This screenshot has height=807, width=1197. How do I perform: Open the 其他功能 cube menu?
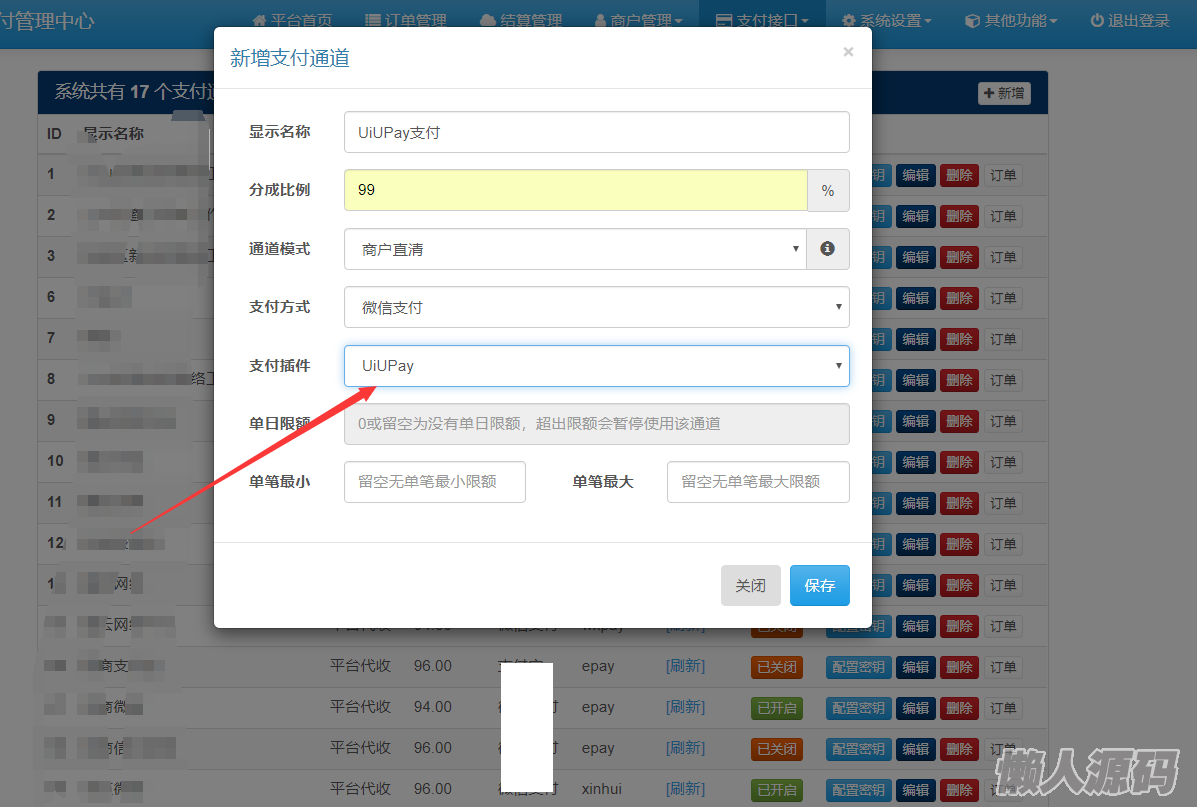pos(1010,20)
